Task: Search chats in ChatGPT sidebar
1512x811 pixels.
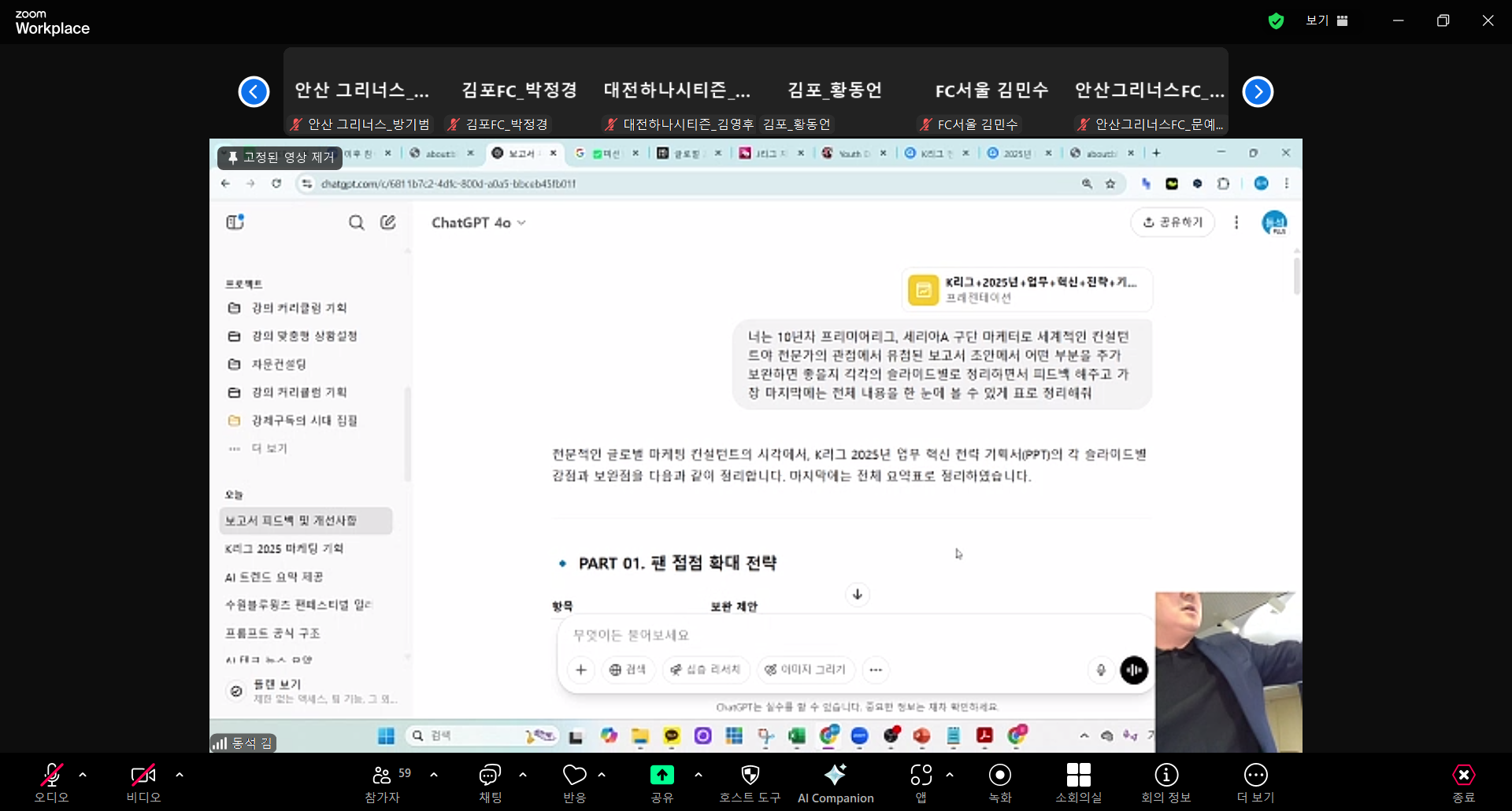Action: (x=357, y=223)
